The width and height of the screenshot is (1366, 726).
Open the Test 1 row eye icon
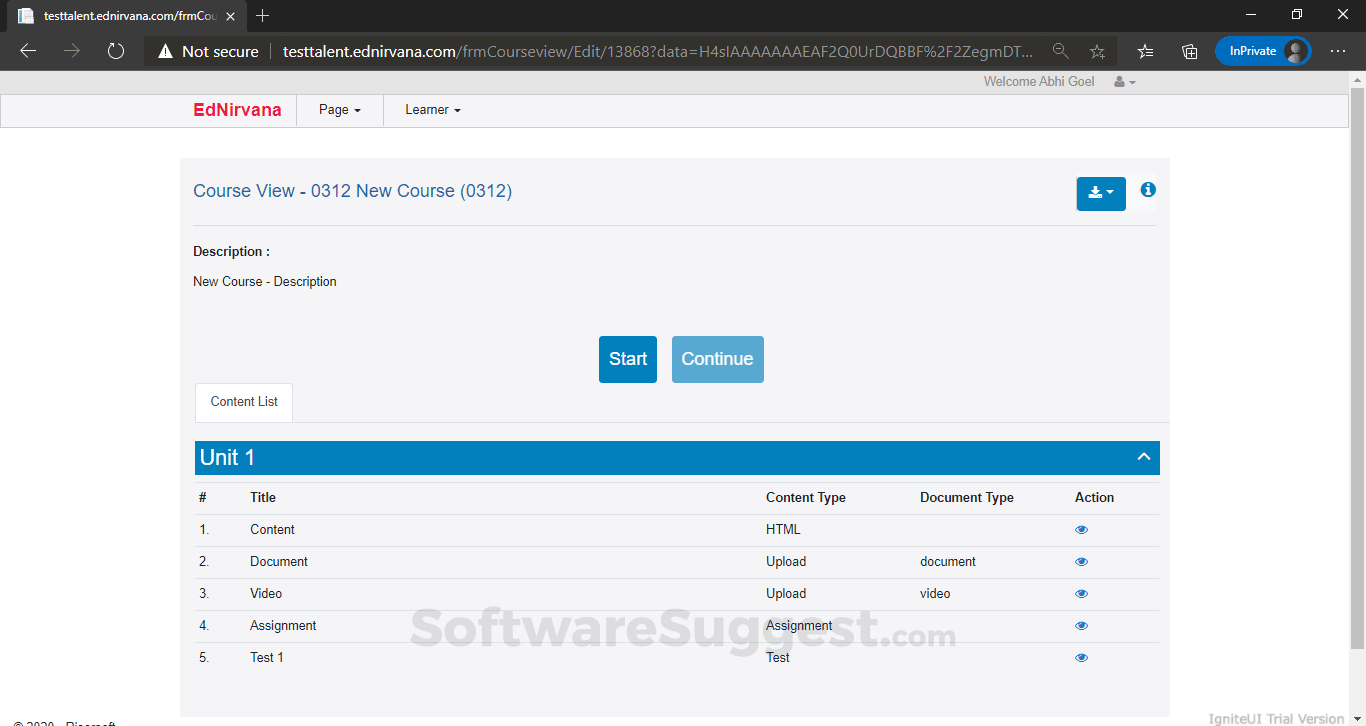click(1081, 658)
